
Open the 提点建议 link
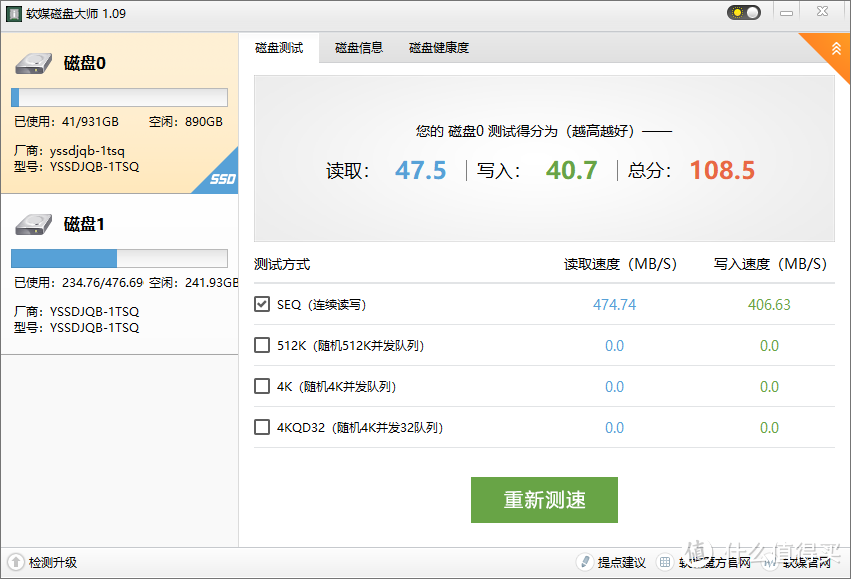[x=622, y=563]
